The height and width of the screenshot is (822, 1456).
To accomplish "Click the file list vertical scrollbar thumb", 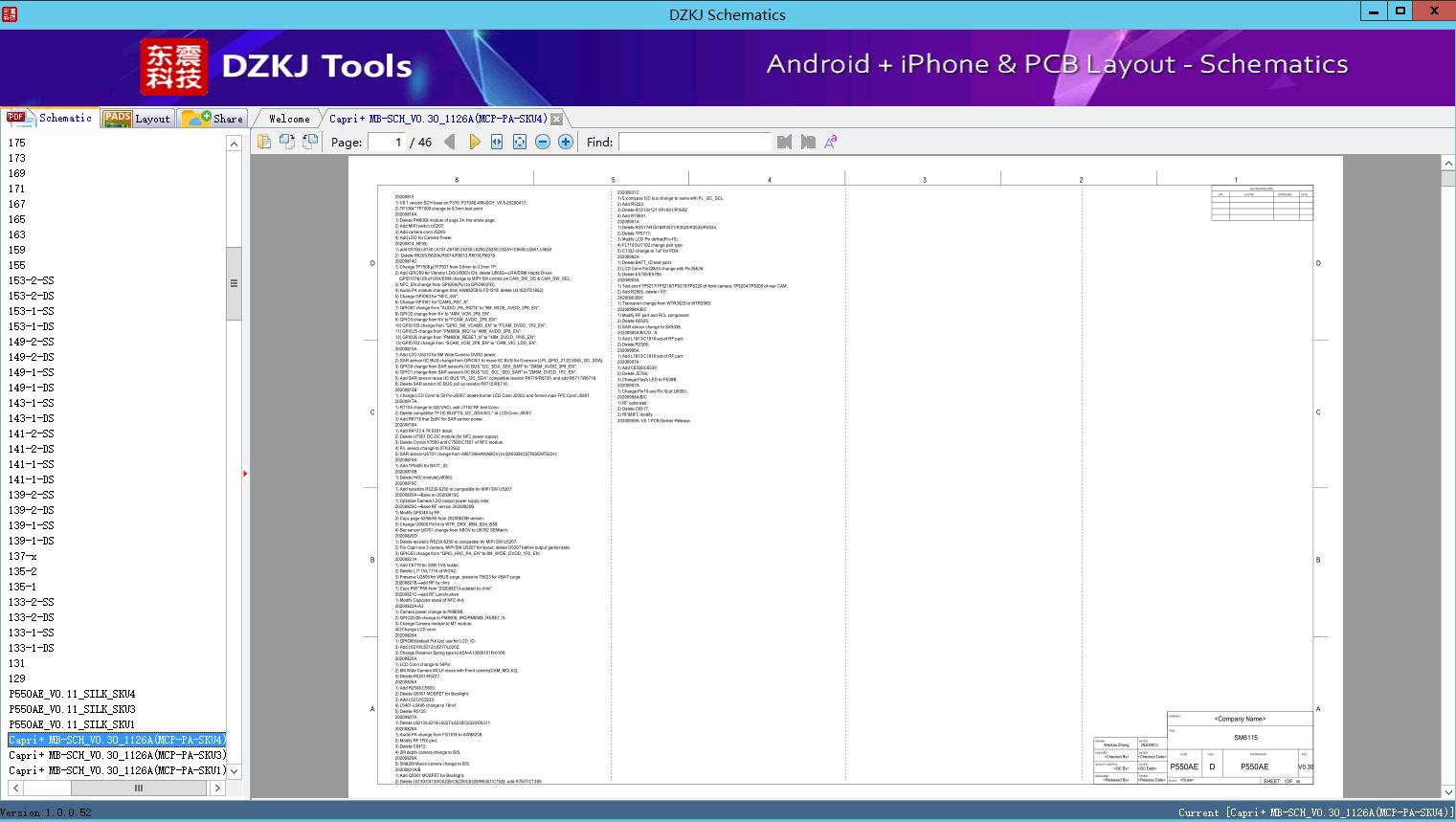I will (x=234, y=283).
